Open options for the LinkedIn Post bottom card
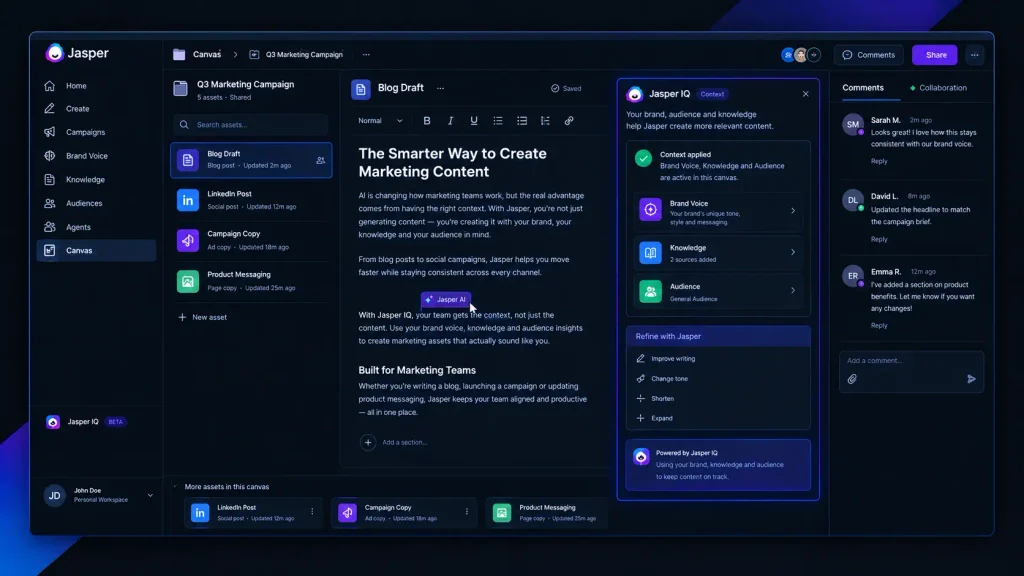 [x=312, y=512]
